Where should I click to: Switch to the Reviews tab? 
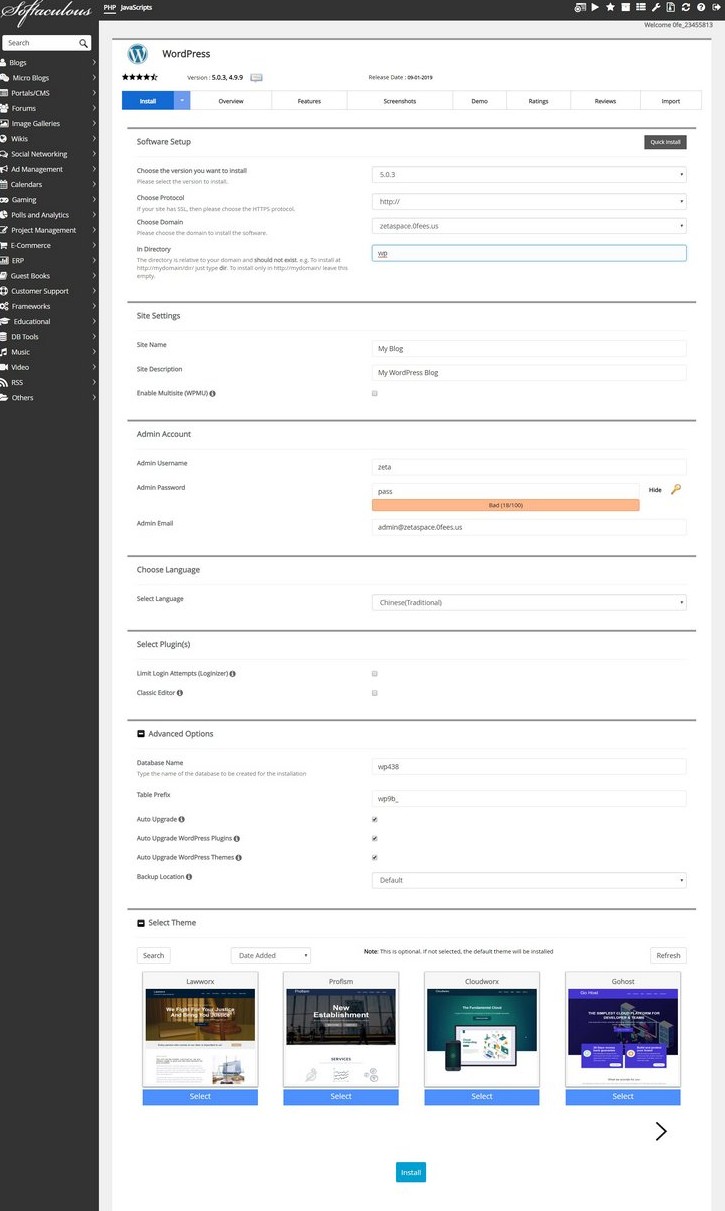pos(605,101)
